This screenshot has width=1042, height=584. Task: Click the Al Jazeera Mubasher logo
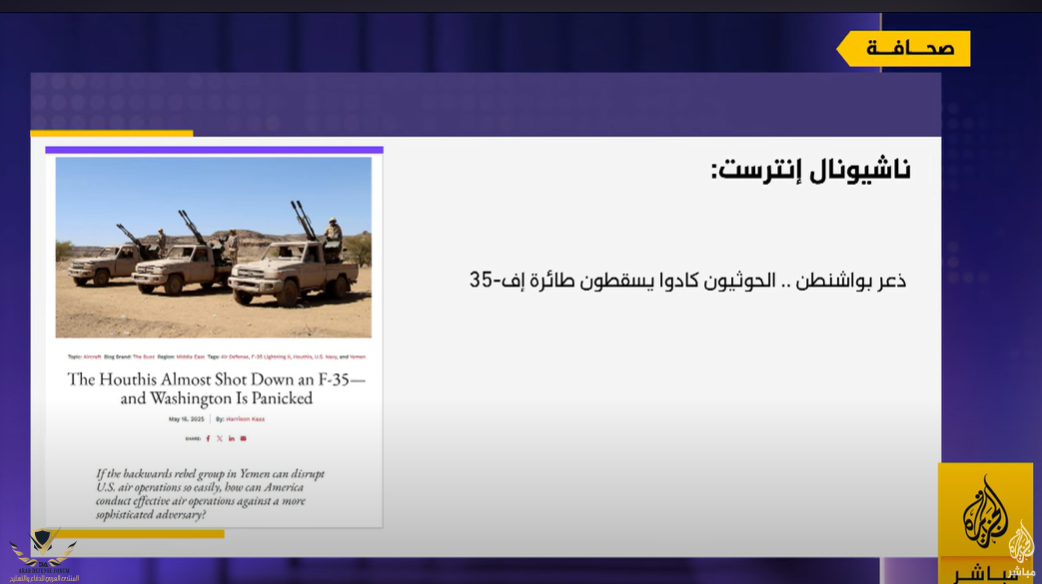(x=986, y=523)
